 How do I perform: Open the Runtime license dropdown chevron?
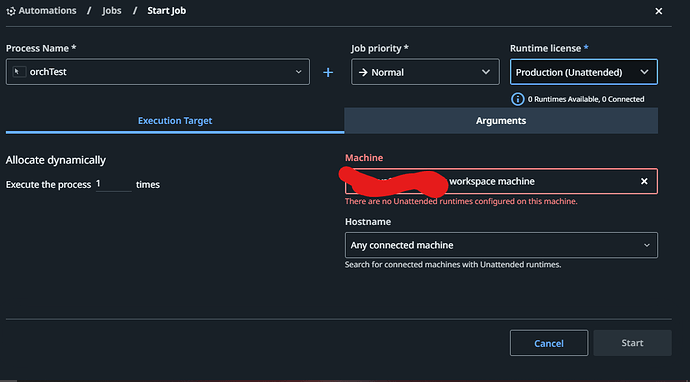click(x=644, y=72)
